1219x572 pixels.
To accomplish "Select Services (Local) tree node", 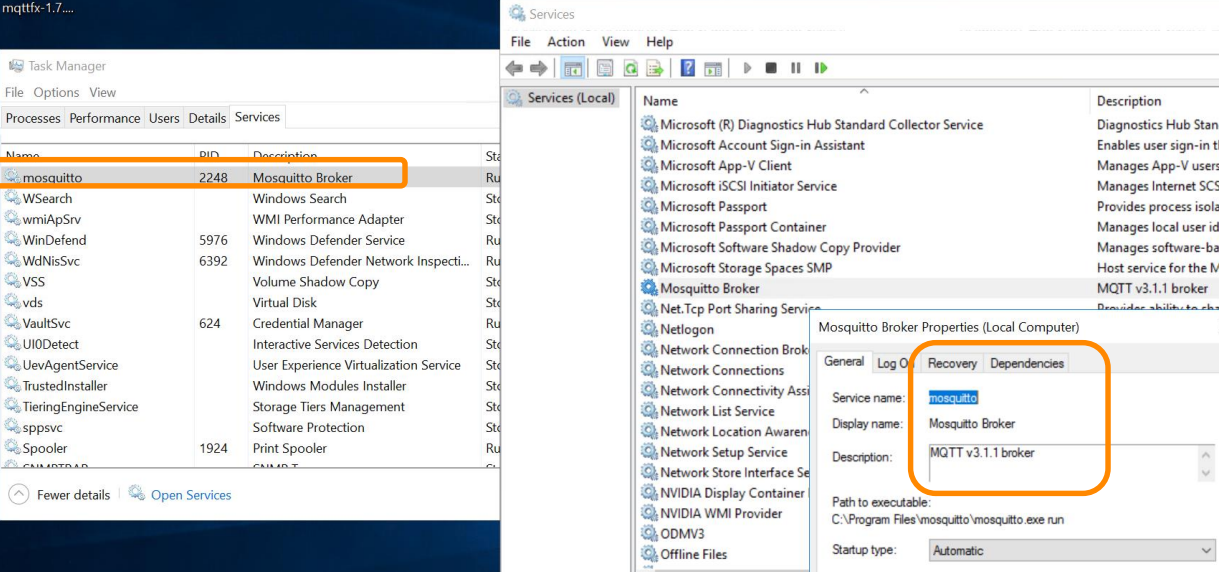I will pyautogui.click(x=571, y=98).
